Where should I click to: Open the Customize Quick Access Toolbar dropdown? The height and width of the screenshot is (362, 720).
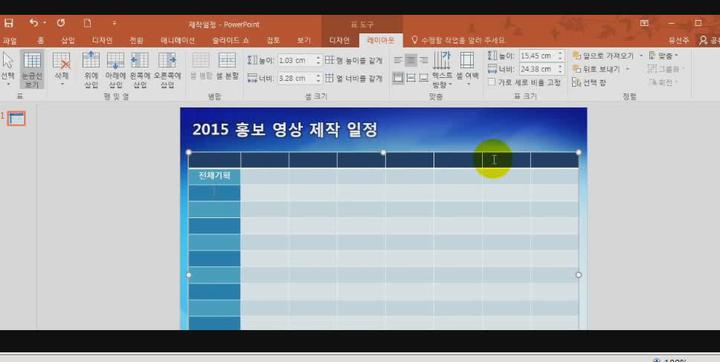114,23
